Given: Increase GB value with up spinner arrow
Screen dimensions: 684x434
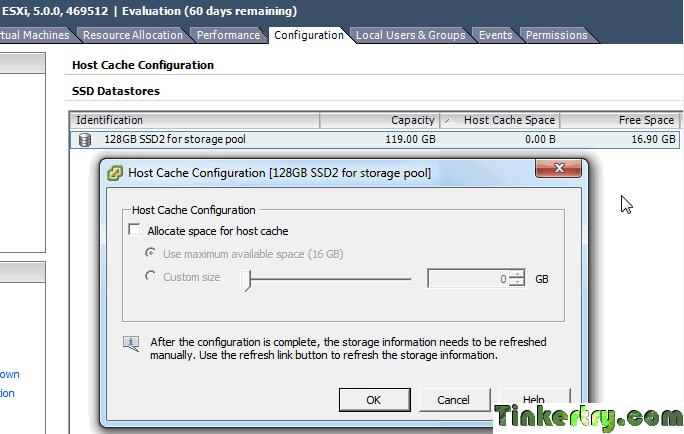Looking at the screenshot, I should click(517, 274).
